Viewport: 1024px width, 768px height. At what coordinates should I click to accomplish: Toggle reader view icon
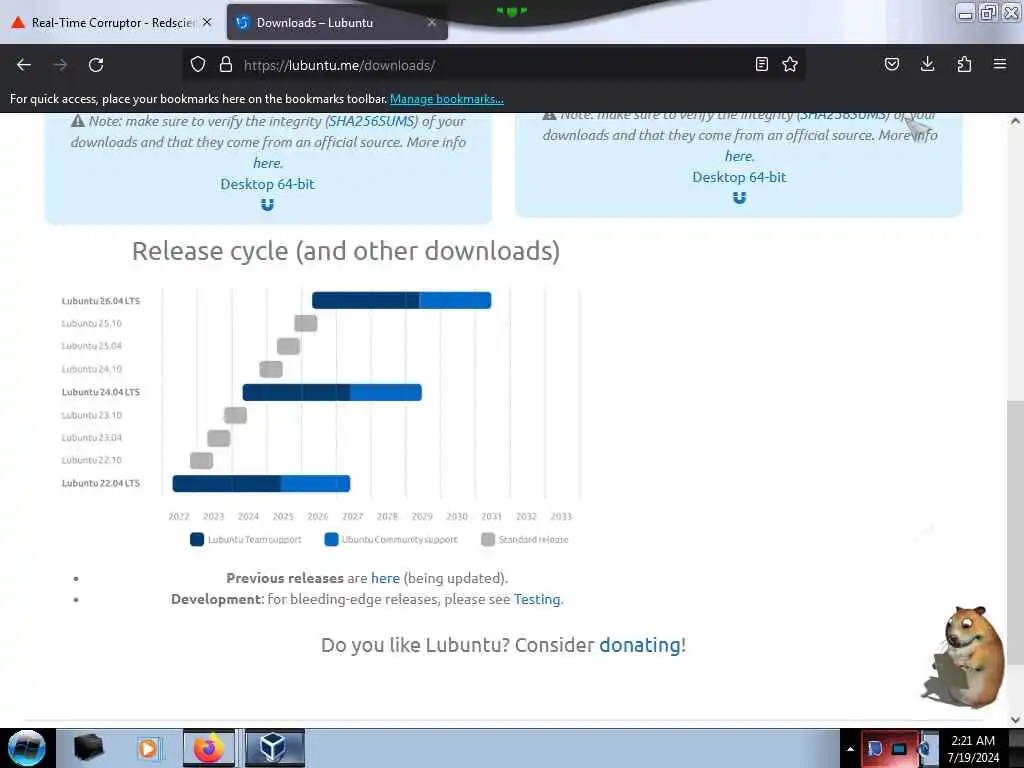[761, 65]
